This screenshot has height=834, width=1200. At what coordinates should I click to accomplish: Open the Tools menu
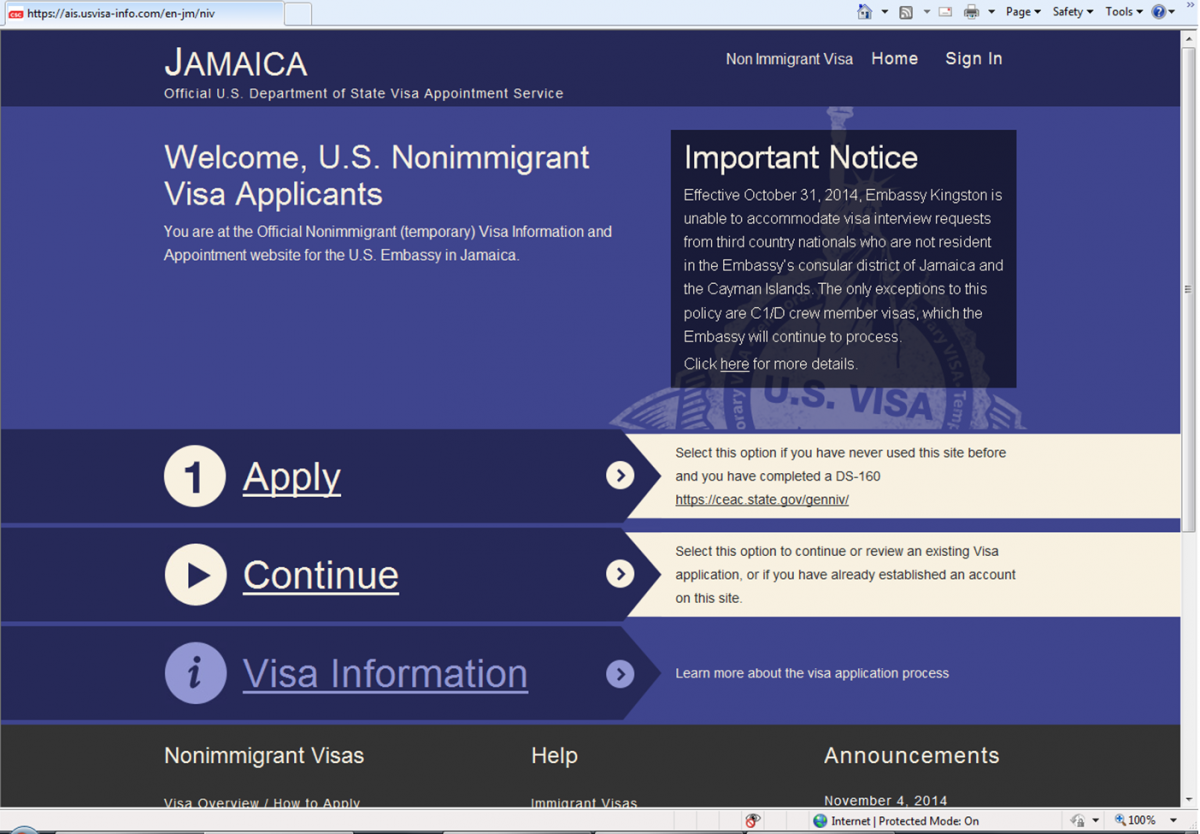click(x=1124, y=12)
